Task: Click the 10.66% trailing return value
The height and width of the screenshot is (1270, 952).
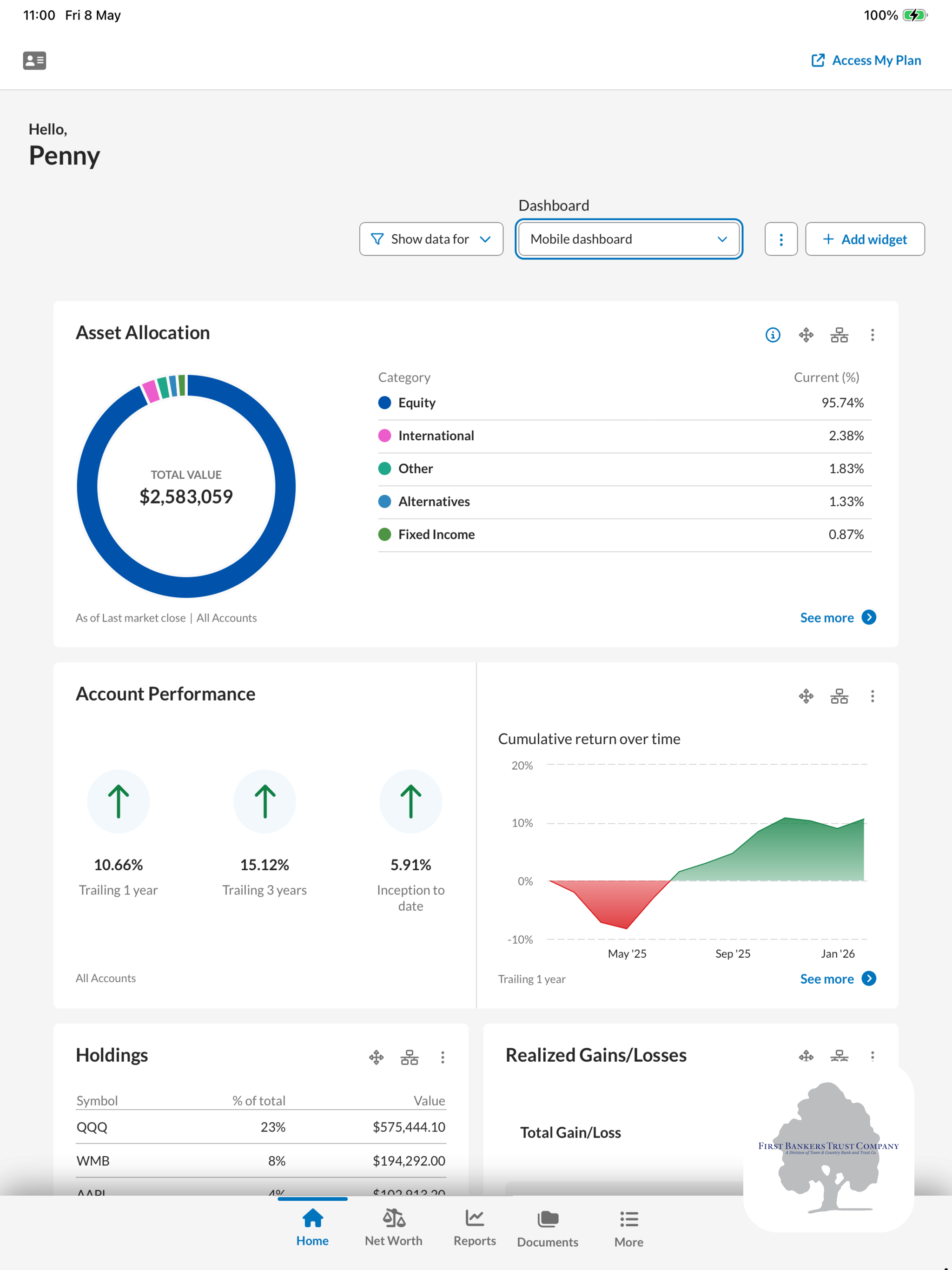Action: point(118,865)
